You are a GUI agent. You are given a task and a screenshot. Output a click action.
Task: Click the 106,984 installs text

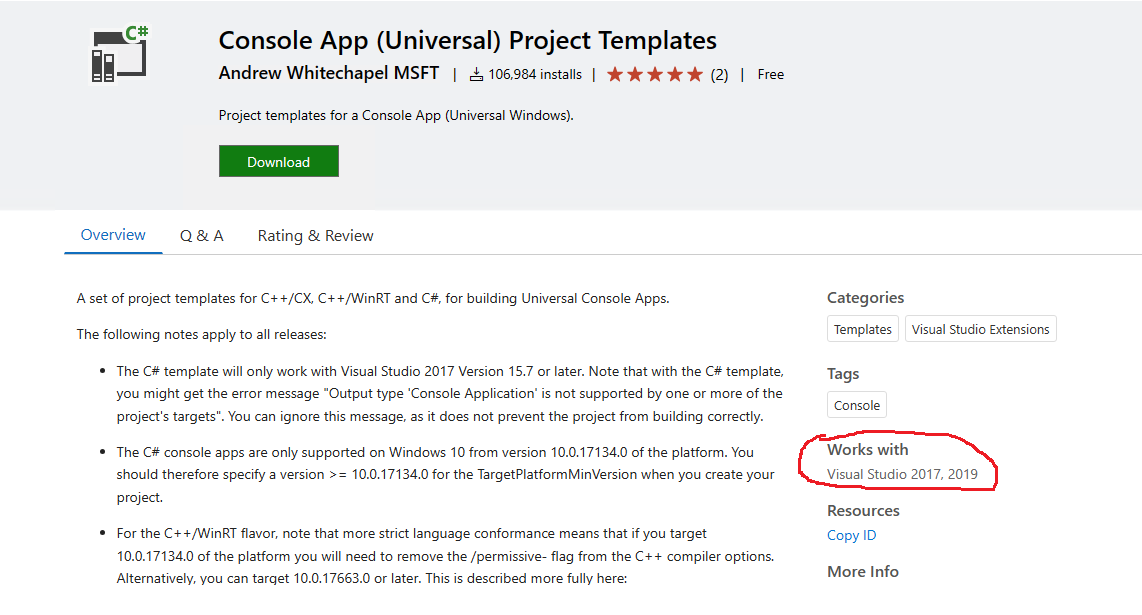(535, 74)
